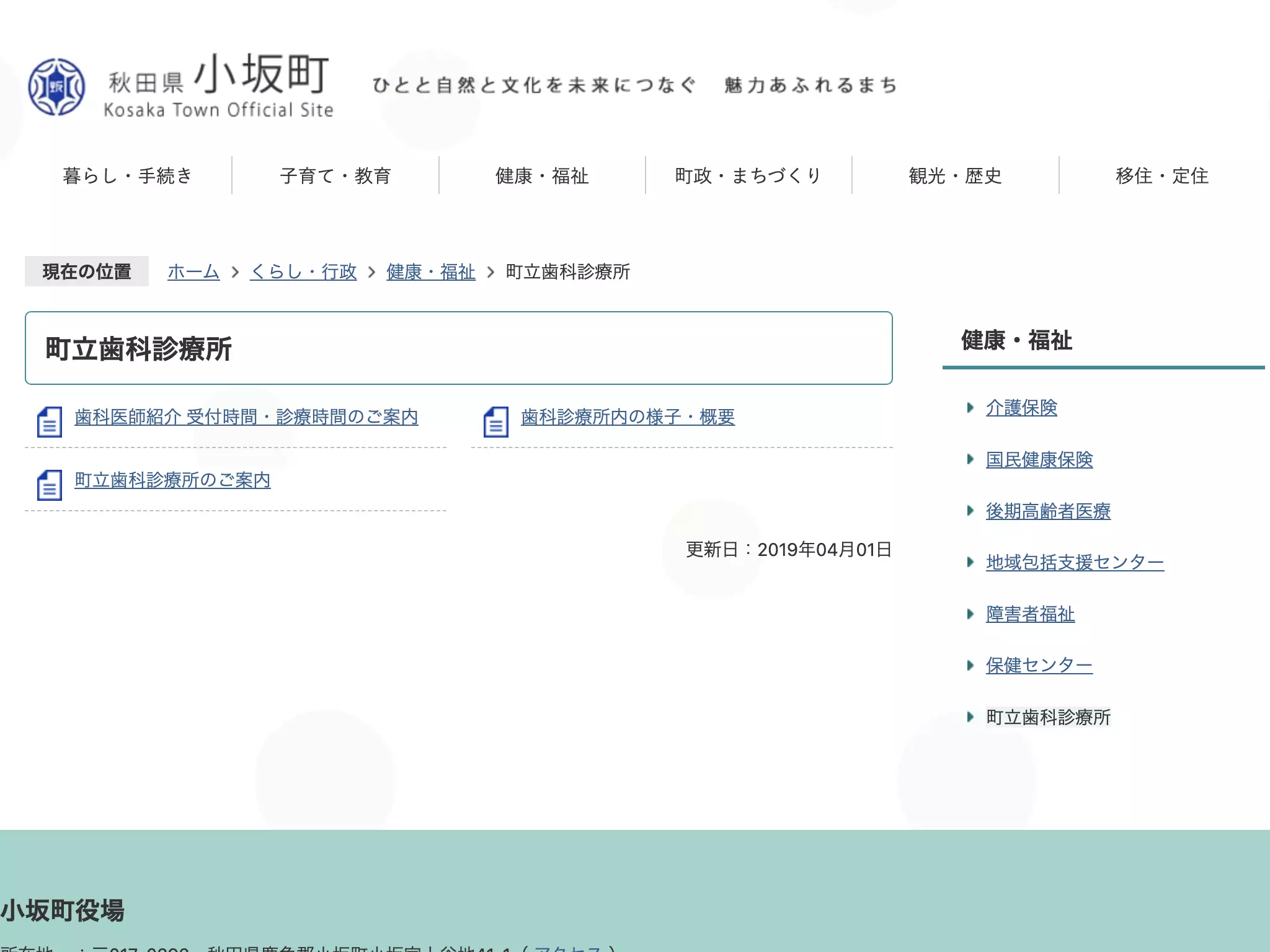The height and width of the screenshot is (952, 1270).
Task: Click the 町立歯科診療所 page heading
Action: coord(138,349)
